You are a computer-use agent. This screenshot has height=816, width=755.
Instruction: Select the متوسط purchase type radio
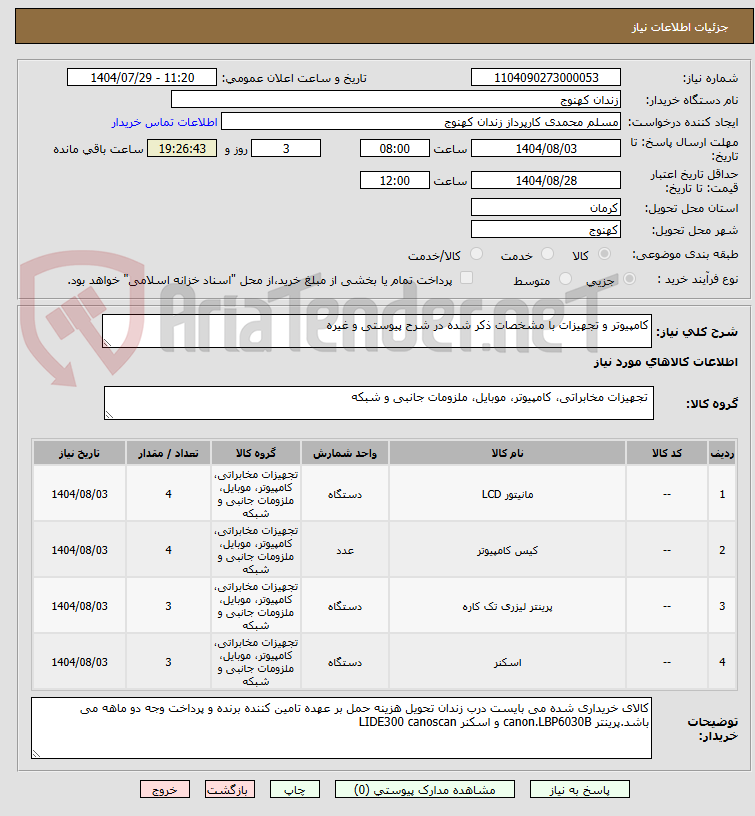pos(565,279)
